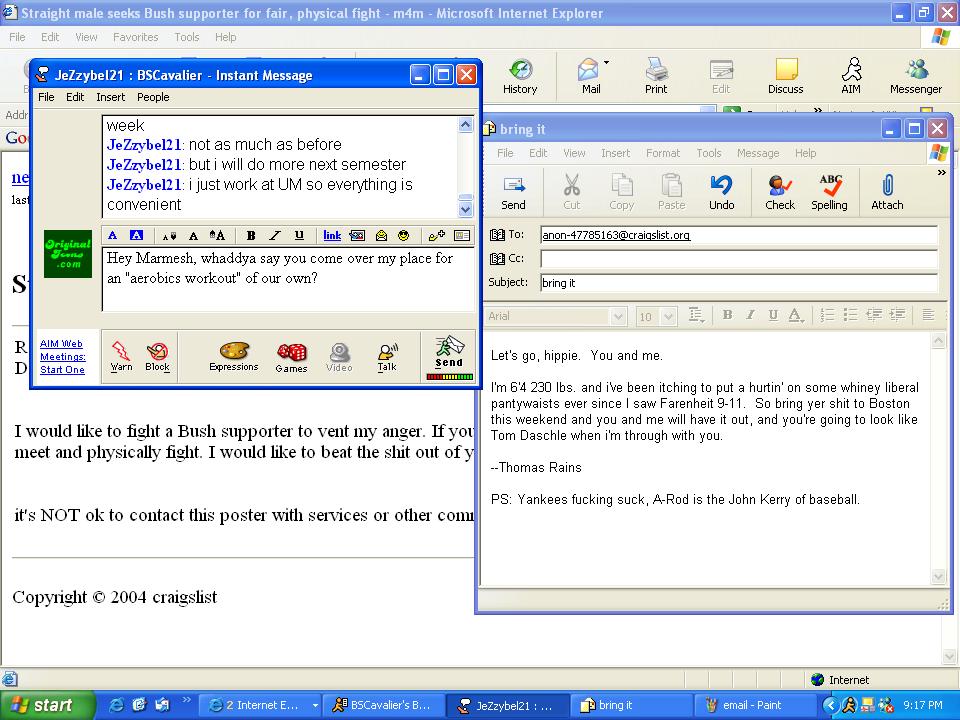Image resolution: width=960 pixels, height=720 pixels.
Task: Click the AIM message text box
Action: (x=288, y=279)
